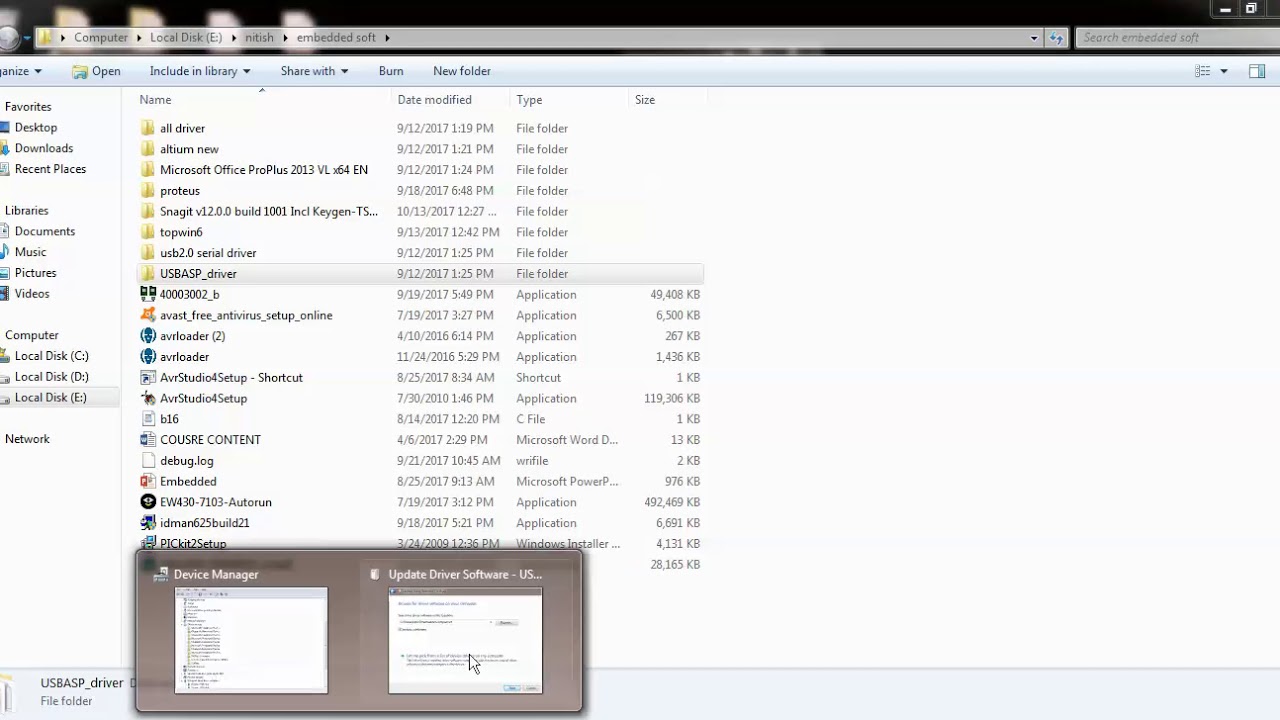Select the USBASP_driver folder icon in list
Image resolution: width=1280 pixels, height=720 pixels.
point(148,273)
